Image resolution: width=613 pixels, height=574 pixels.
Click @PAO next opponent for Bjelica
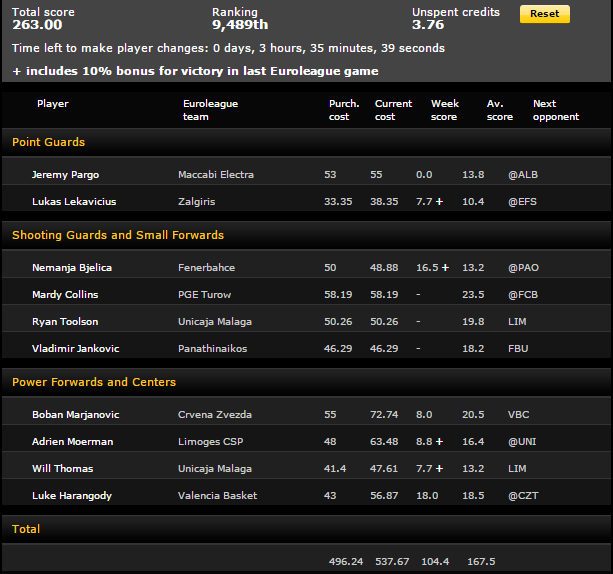click(523, 268)
